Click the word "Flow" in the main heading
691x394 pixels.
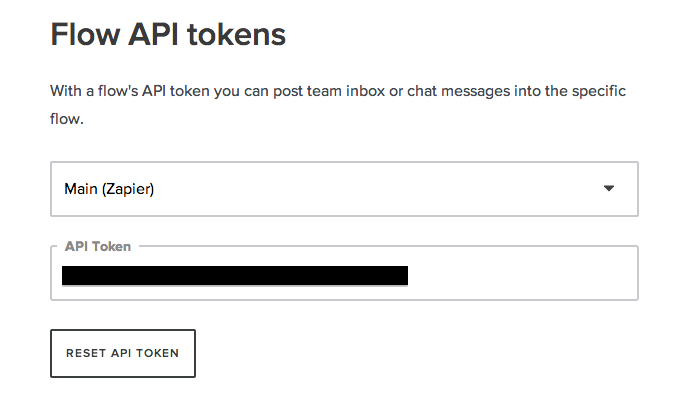pyautogui.click(x=85, y=34)
